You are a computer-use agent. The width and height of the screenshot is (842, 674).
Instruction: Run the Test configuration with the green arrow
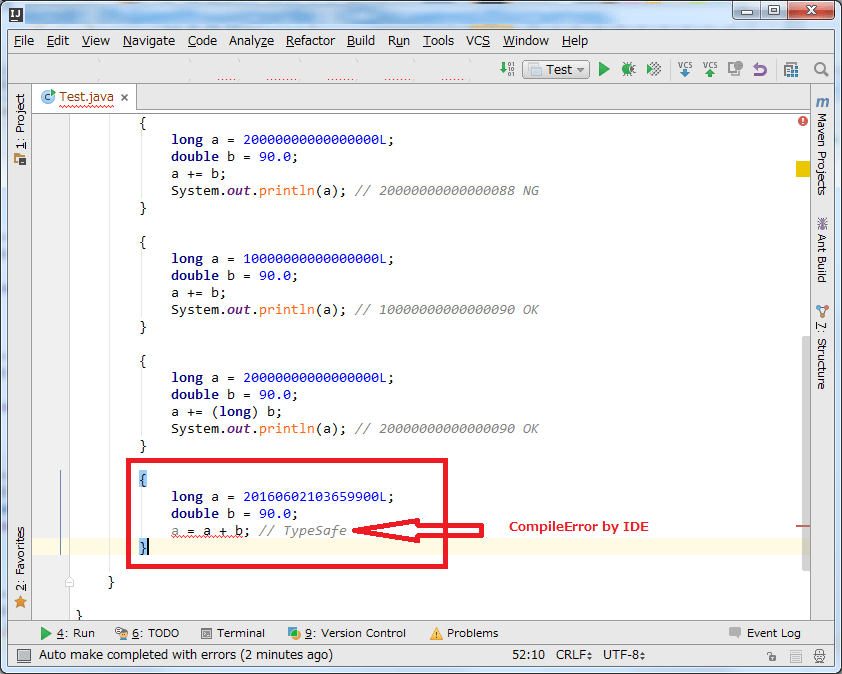point(604,69)
